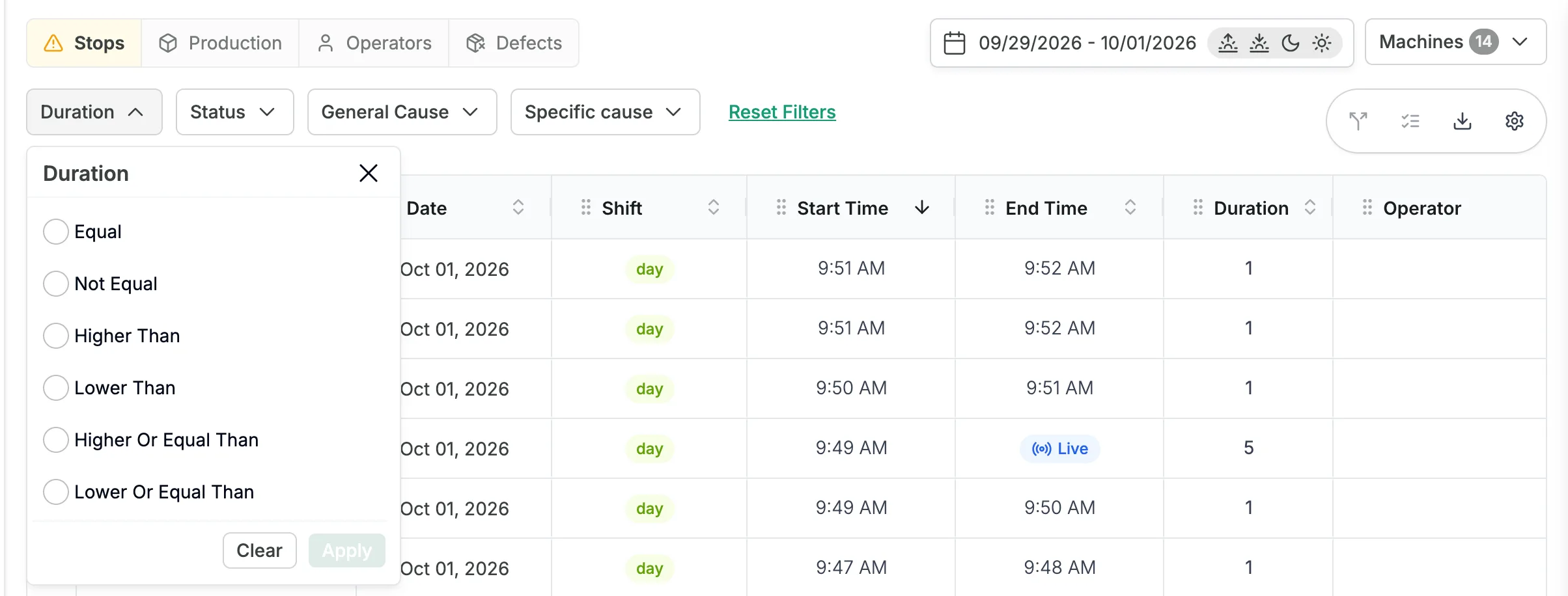Select the Not Equal radio option
This screenshot has width=1568, height=596.
coord(56,284)
